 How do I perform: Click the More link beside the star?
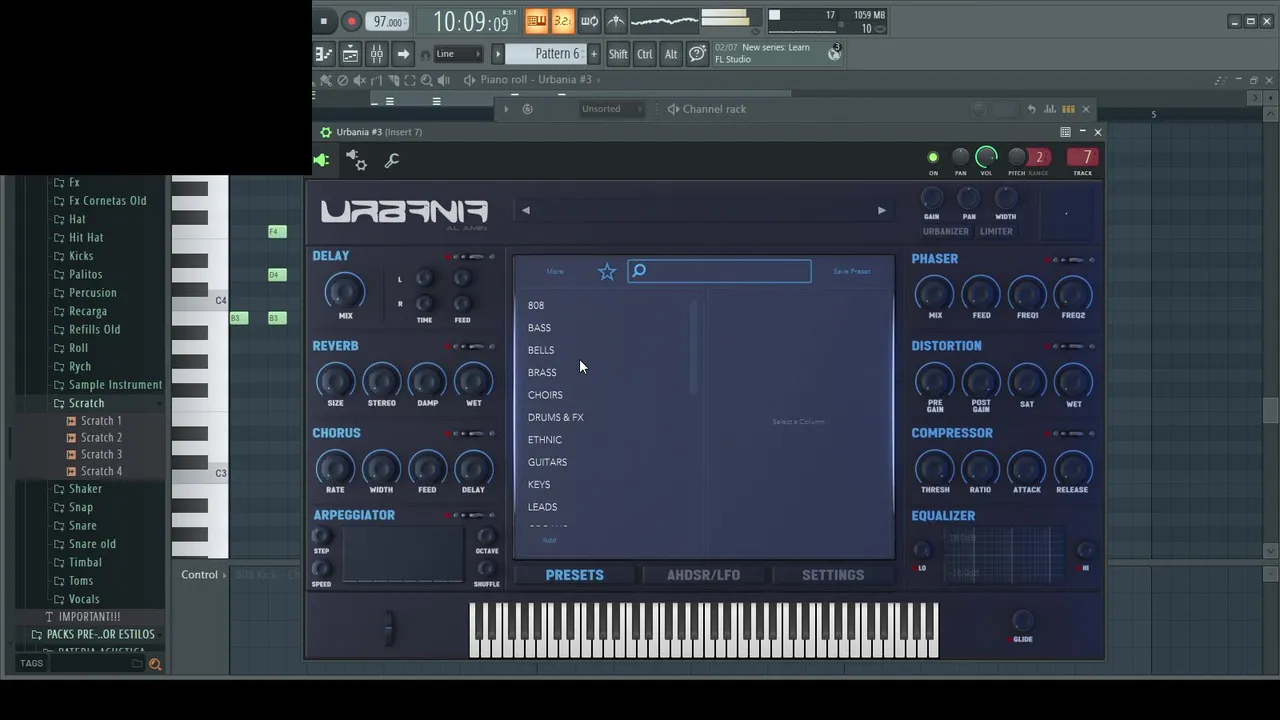pyautogui.click(x=555, y=271)
